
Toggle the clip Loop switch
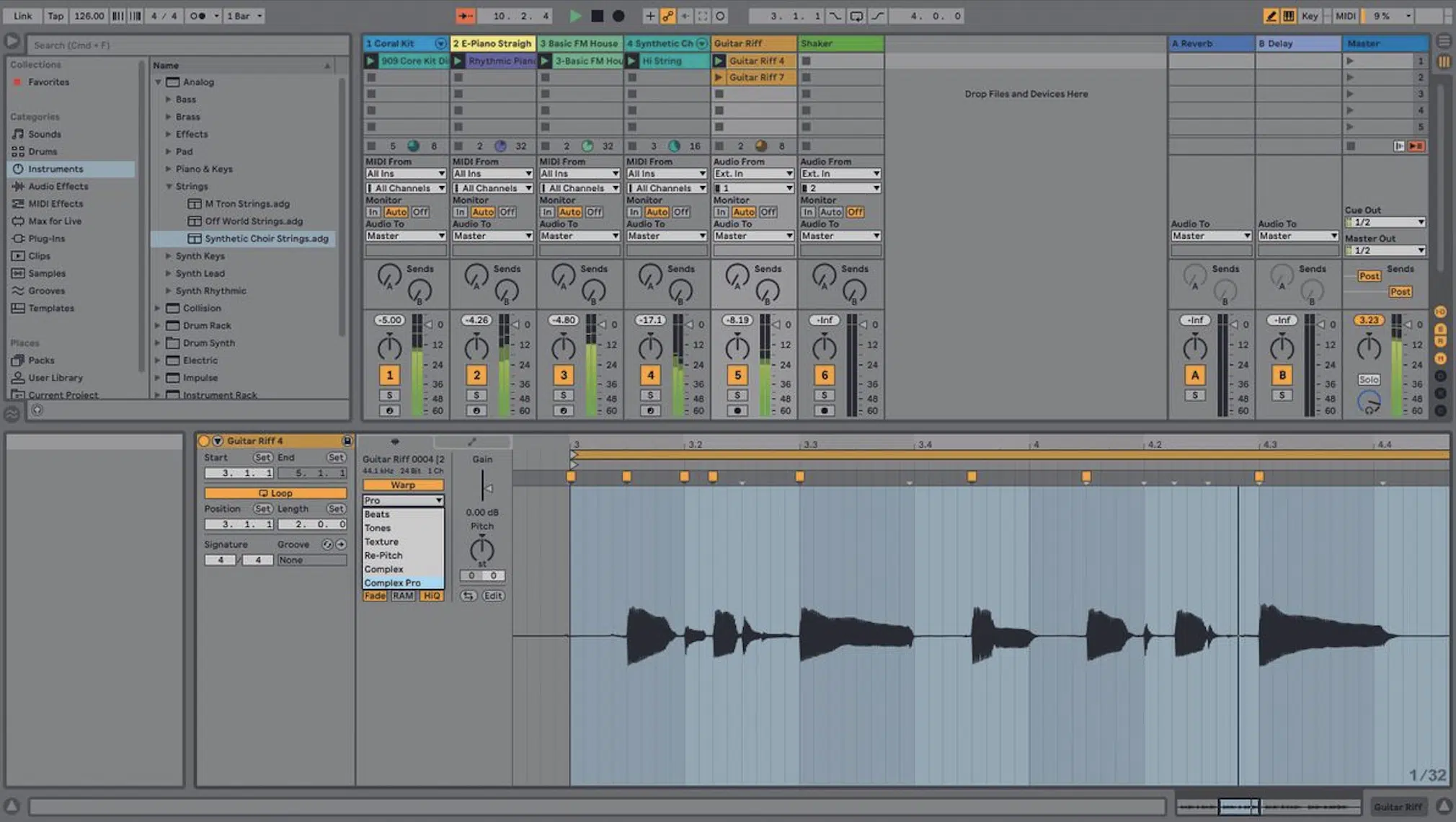click(x=275, y=494)
